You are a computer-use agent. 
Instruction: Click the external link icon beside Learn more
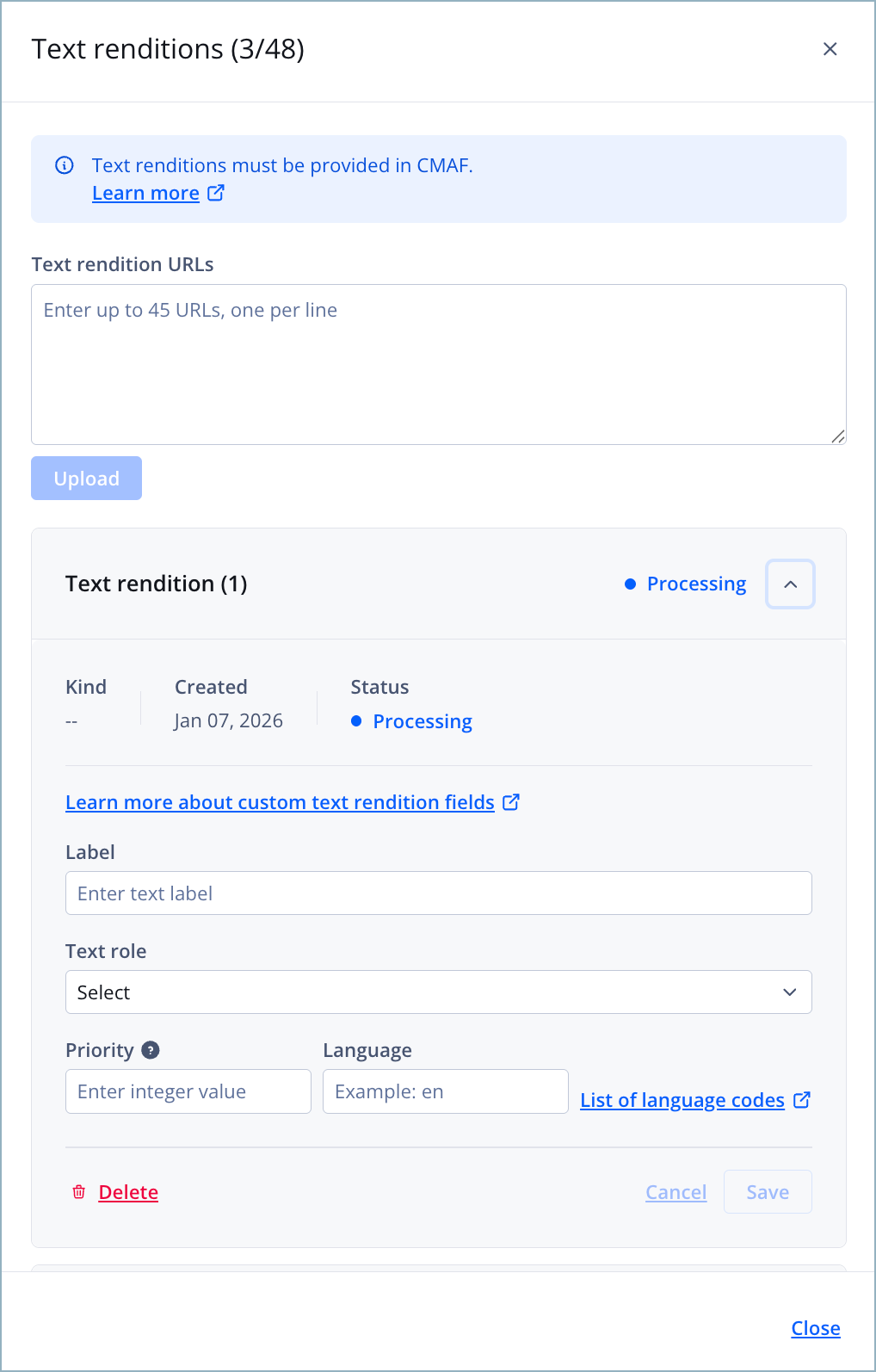216,193
